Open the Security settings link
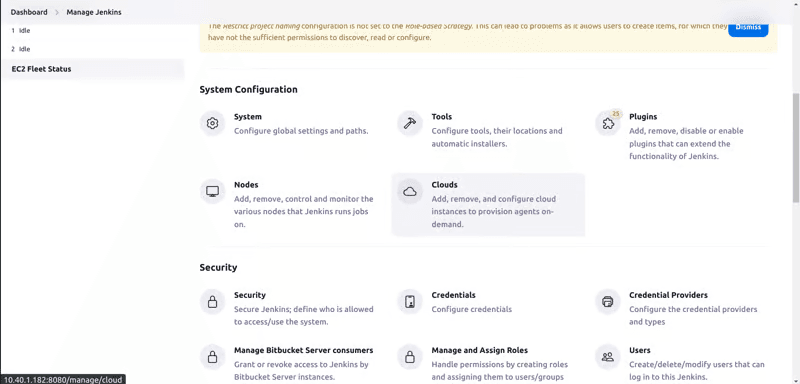The width and height of the screenshot is (800, 384). tap(250, 295)
